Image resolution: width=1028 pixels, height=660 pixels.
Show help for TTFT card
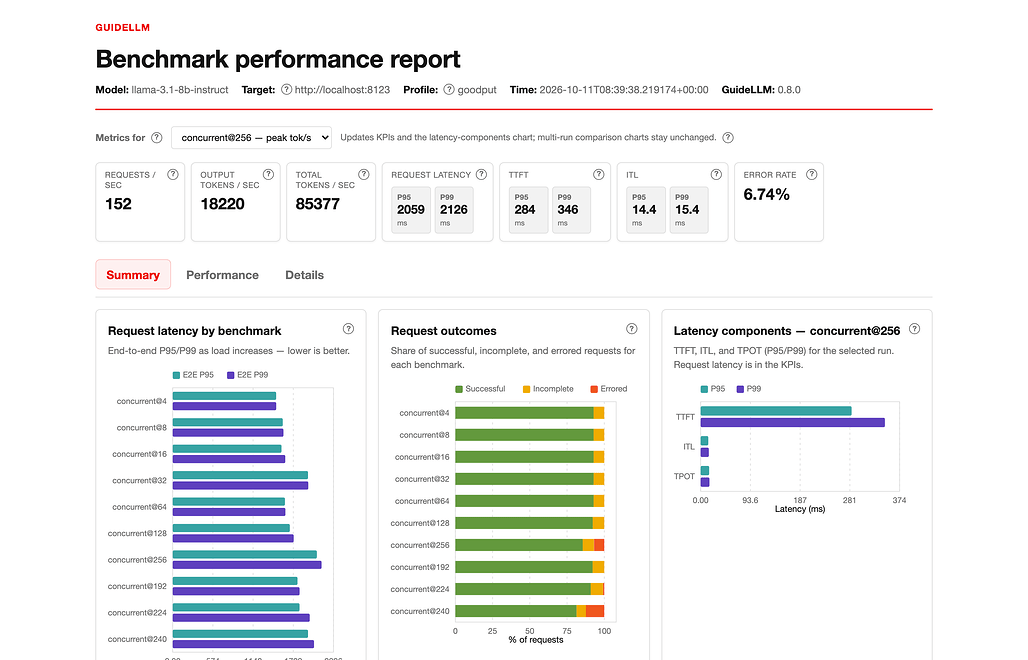599,174
